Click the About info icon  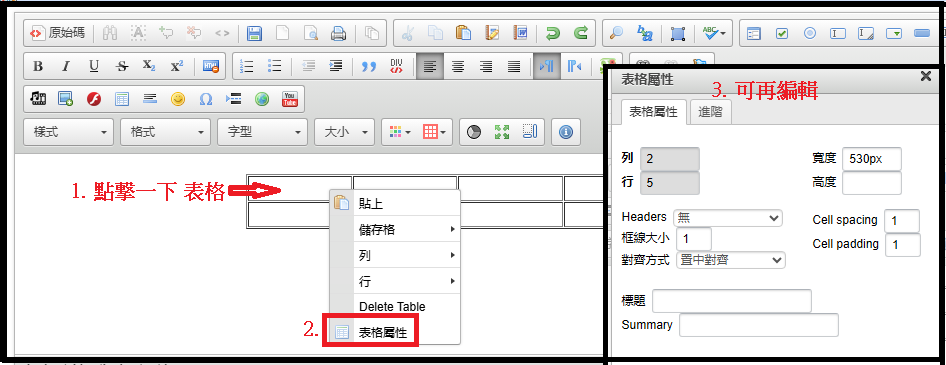coord(565,132)
